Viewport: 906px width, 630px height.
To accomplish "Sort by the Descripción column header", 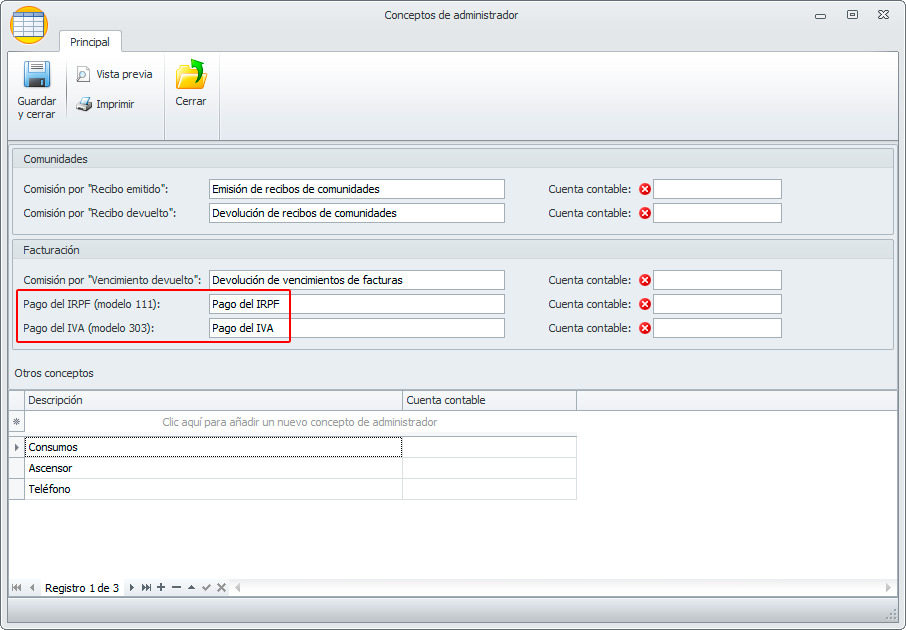I will 213,401.
